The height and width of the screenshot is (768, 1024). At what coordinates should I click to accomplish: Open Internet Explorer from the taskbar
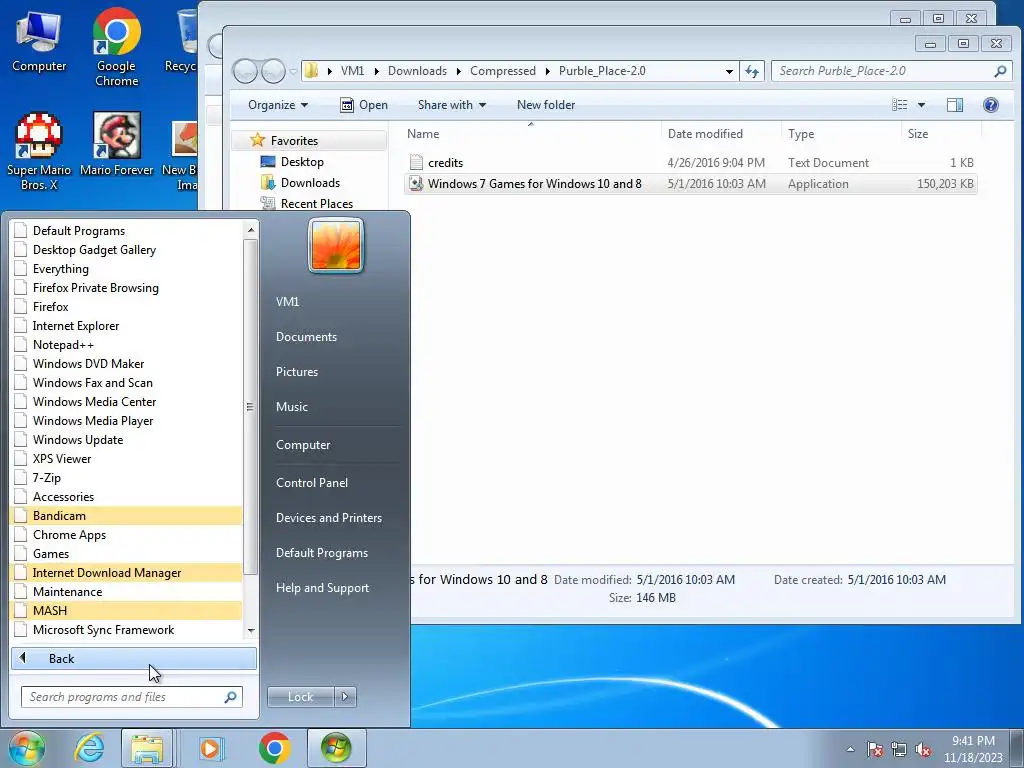click(x=89, y=748)
